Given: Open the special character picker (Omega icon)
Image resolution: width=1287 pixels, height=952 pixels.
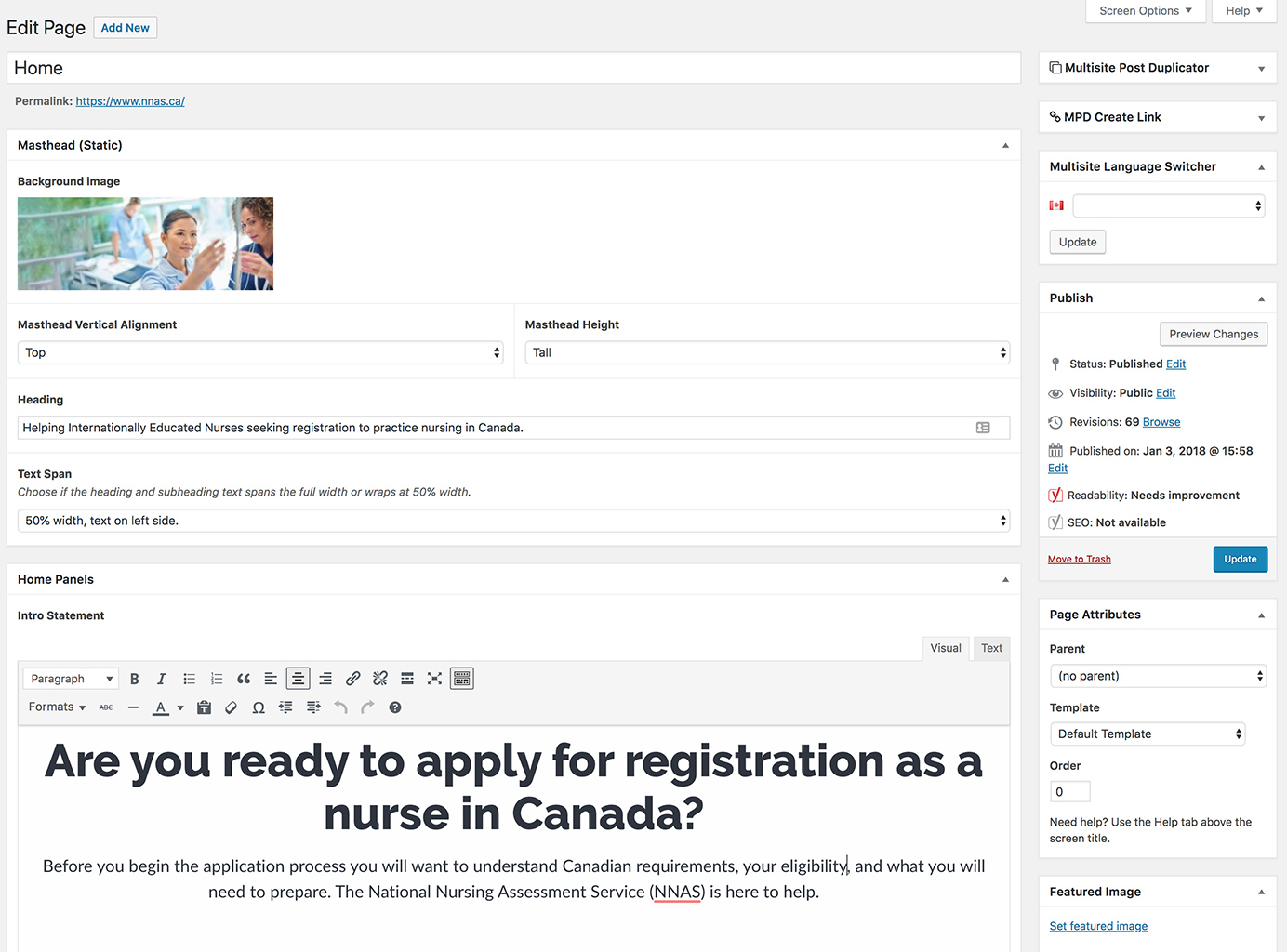Looking at the screenshot, I should click(259, 707).
